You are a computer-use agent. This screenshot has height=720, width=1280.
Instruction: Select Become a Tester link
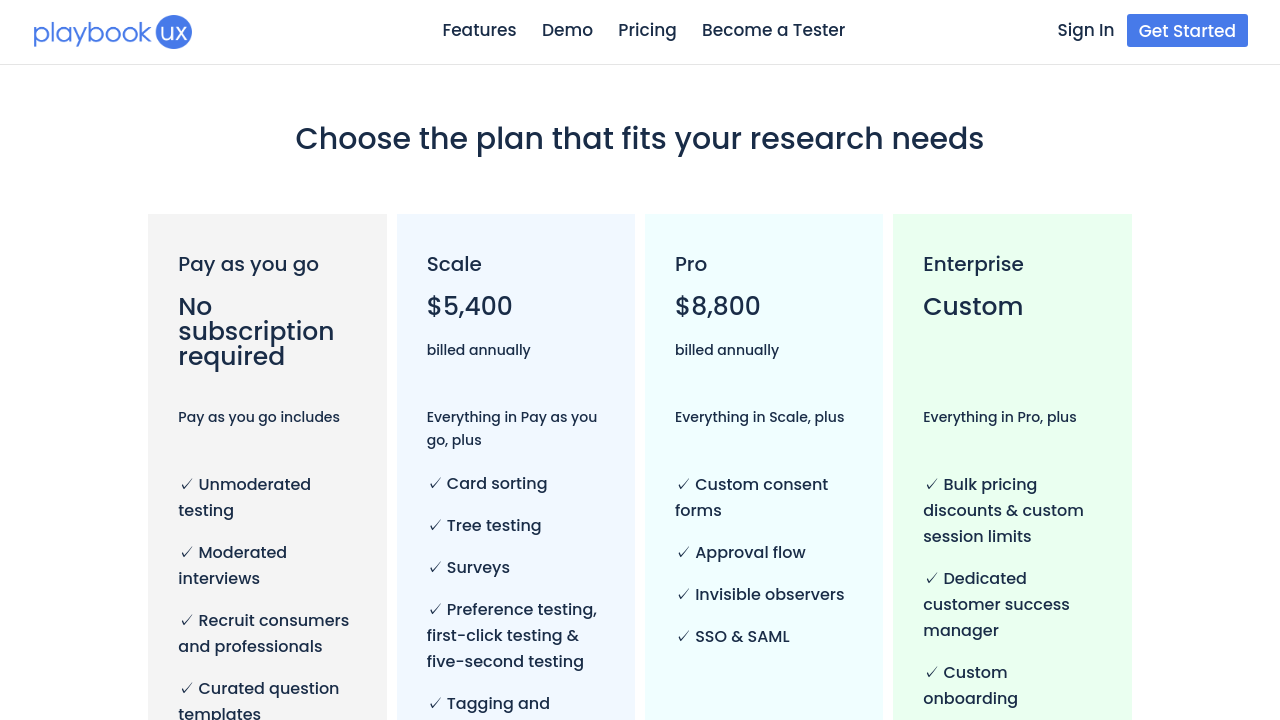tap(773, 30)
